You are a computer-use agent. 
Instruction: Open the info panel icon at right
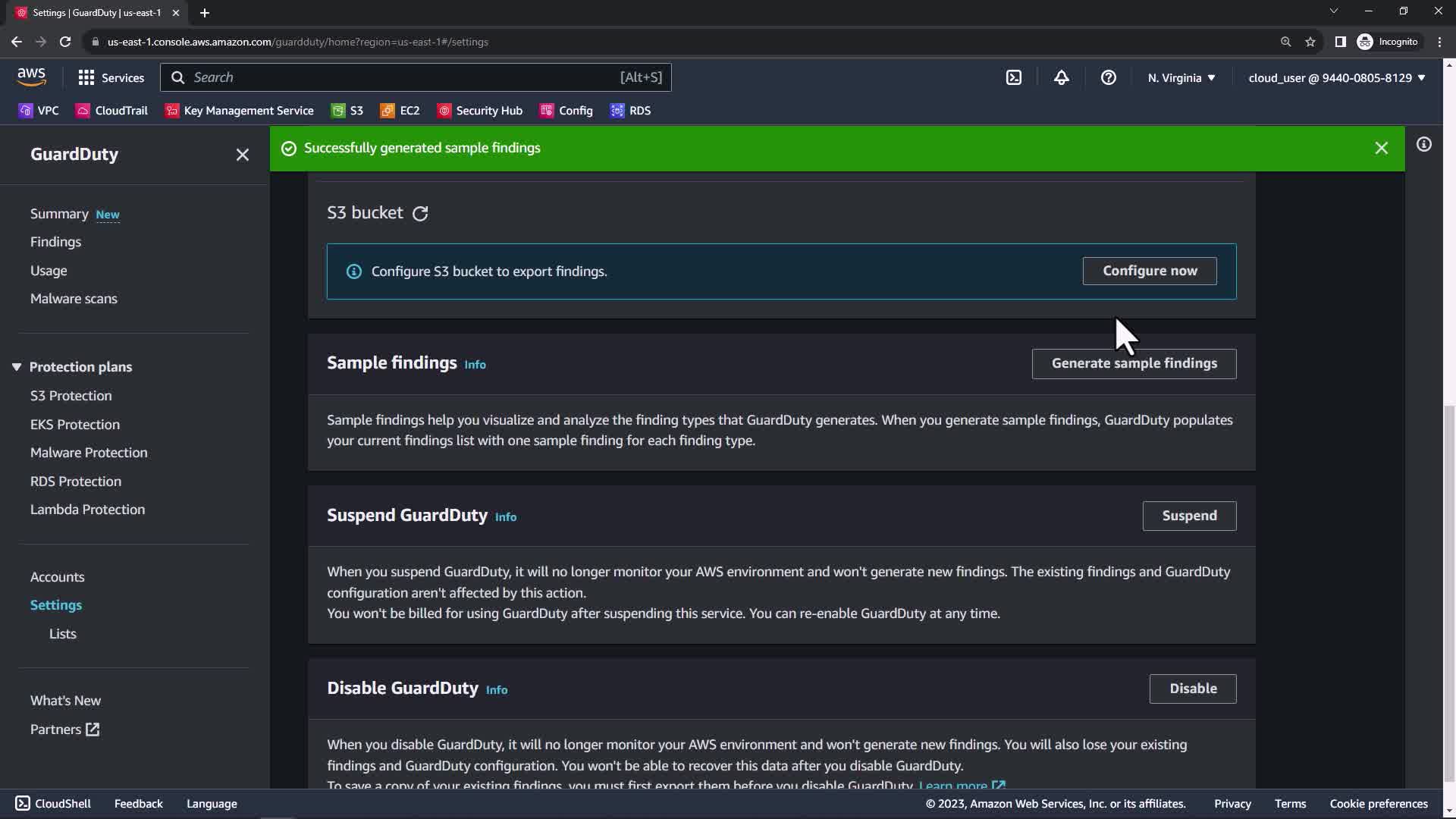(x=1423, y=144)
